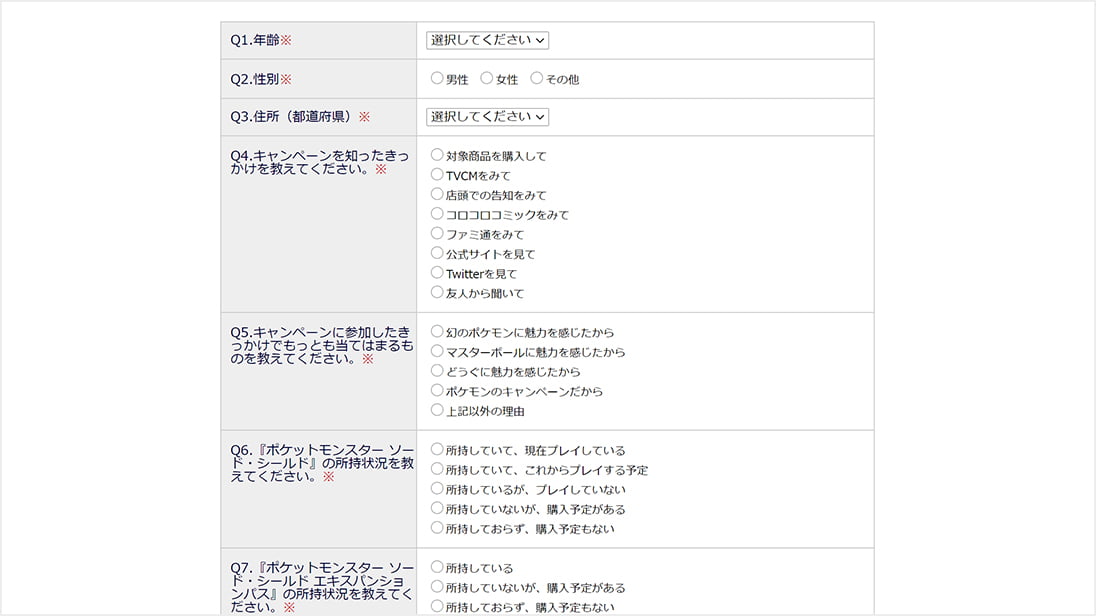Choose 対象商品を購入して option
The height and width of the screenshot is (616, 1096).
point(437,155)
